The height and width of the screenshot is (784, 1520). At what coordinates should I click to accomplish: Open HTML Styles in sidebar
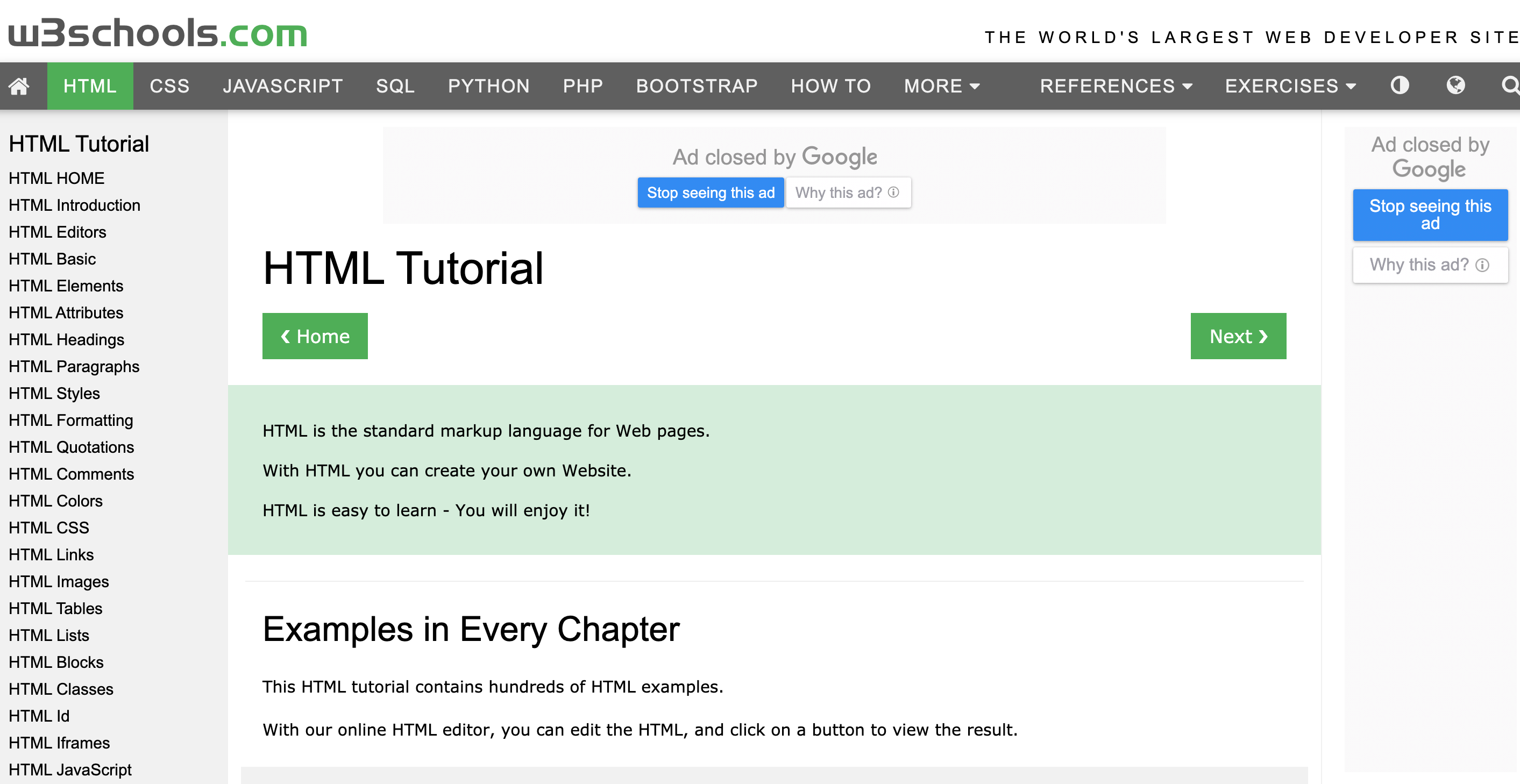pos(54,394)
